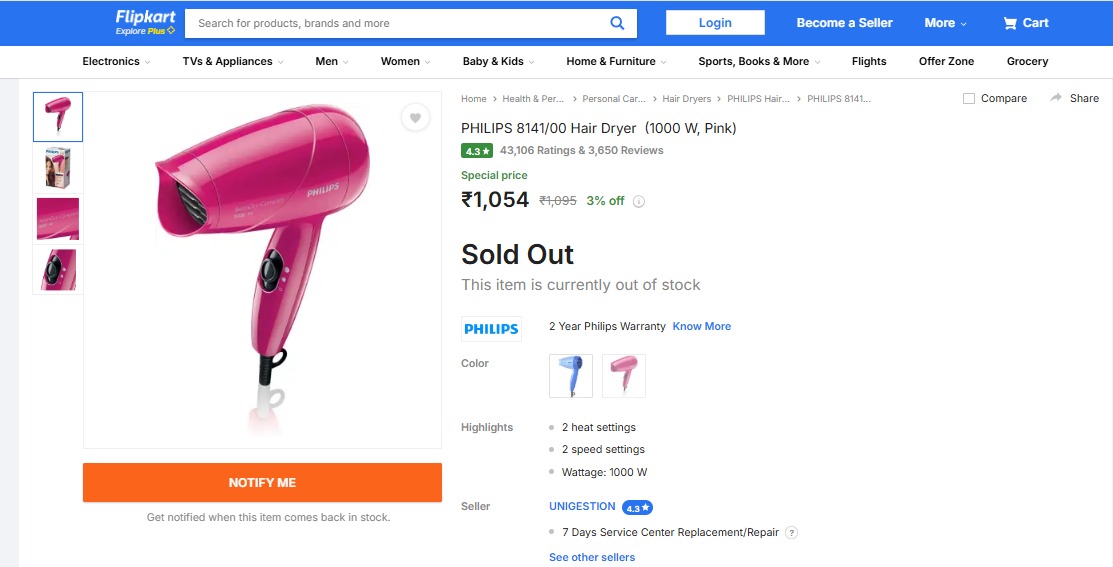
Task: Expand the Electronics category menu
Action: (116, 61)
